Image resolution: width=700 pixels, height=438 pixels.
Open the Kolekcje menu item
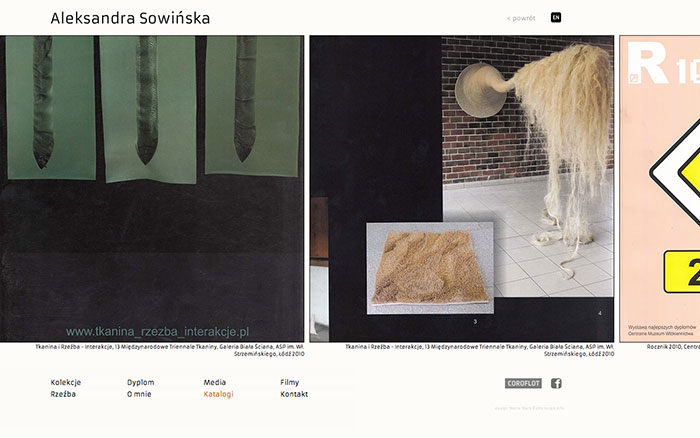coord(66,382)
